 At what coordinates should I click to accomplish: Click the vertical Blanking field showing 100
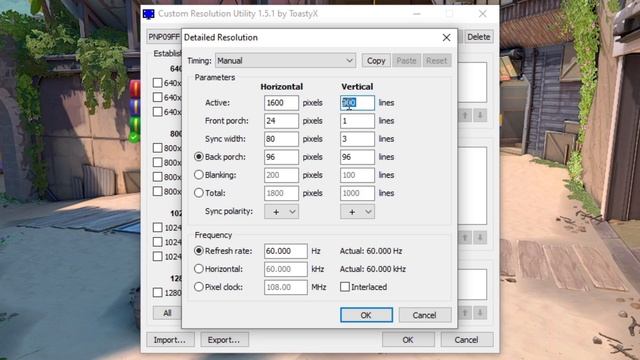357,175
